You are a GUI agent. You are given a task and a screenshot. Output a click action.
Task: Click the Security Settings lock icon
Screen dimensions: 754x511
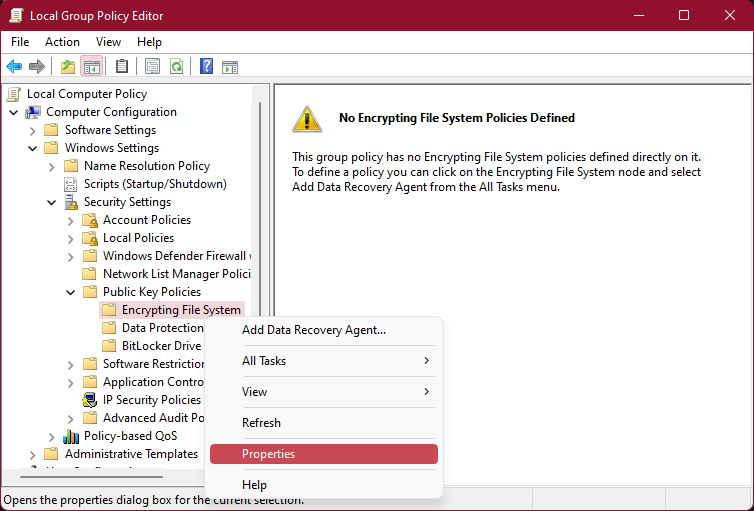[x=71, y=202]
